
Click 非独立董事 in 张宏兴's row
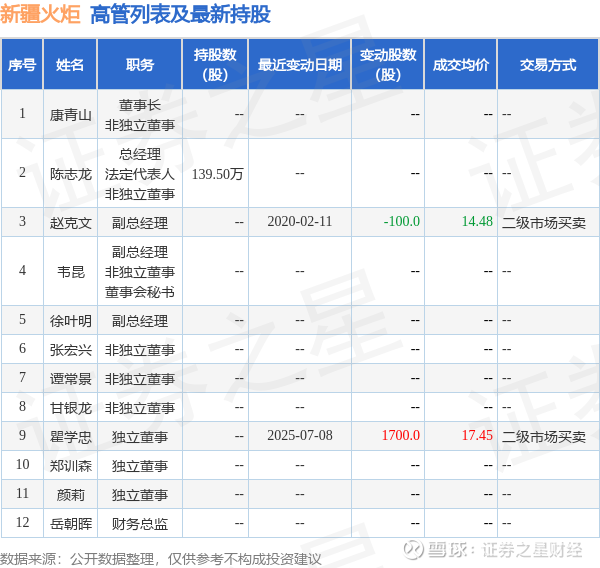[x=140, y=350]
